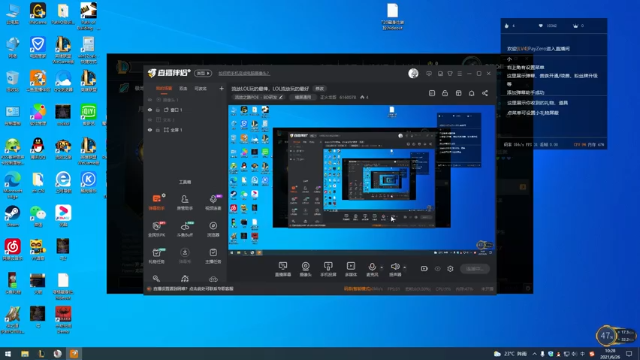Viewport: 640px width, 360px height.
Task: Click the second pill button under stream title
Action: [303, 97]
